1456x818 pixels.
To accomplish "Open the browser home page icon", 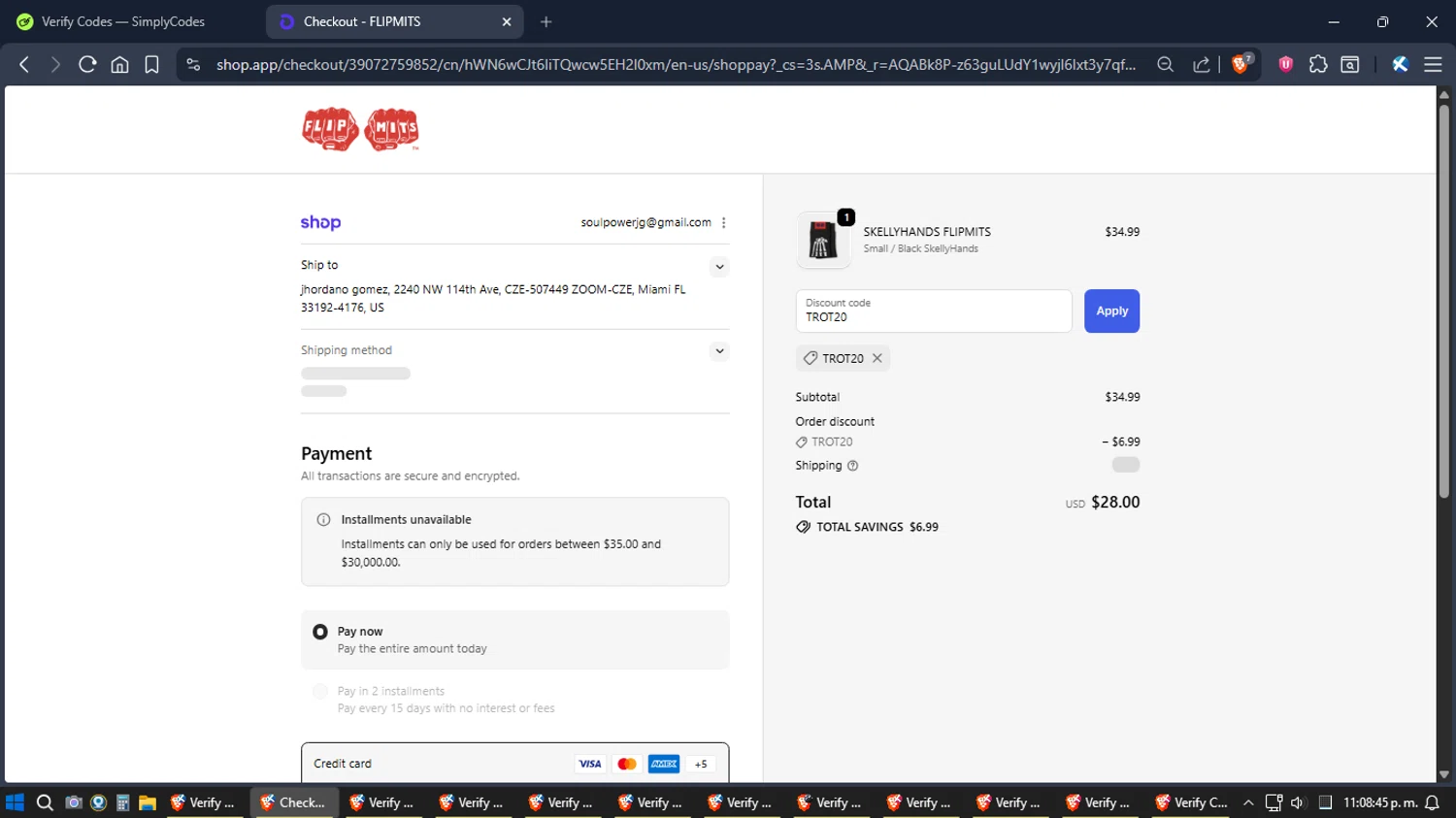I will coord(119,64).
